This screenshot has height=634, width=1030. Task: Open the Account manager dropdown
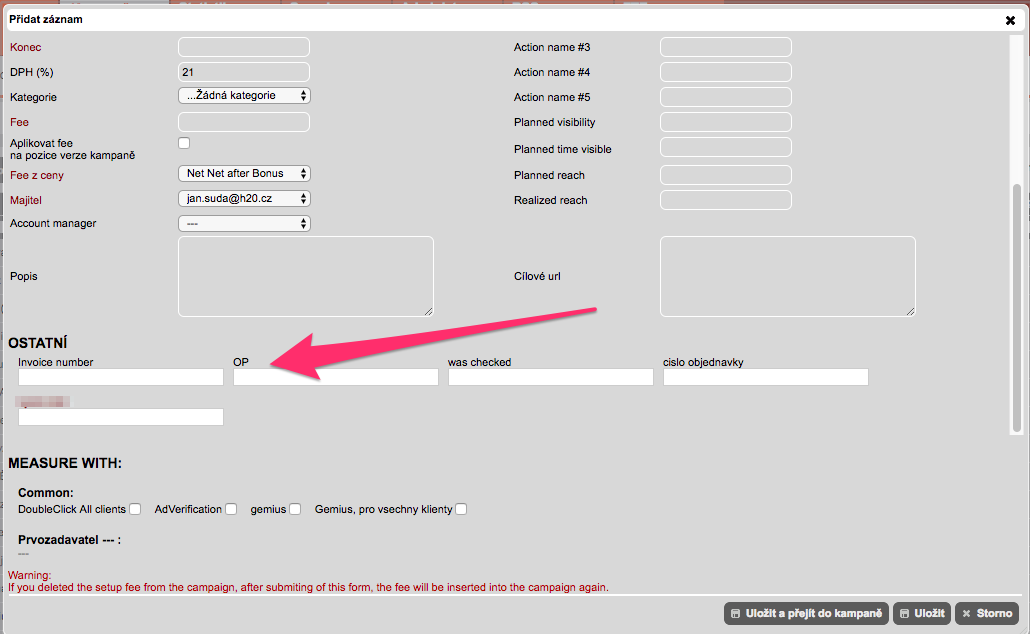pyautogui.click(x=244, y=224)
